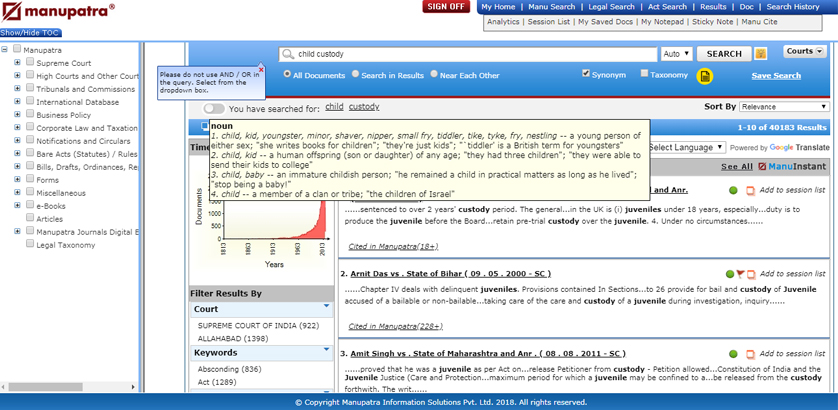Image resolution: width=838 pixels, height=410 pixels.
Task: Toggle the Synonym checkbox
Action: 586,73
